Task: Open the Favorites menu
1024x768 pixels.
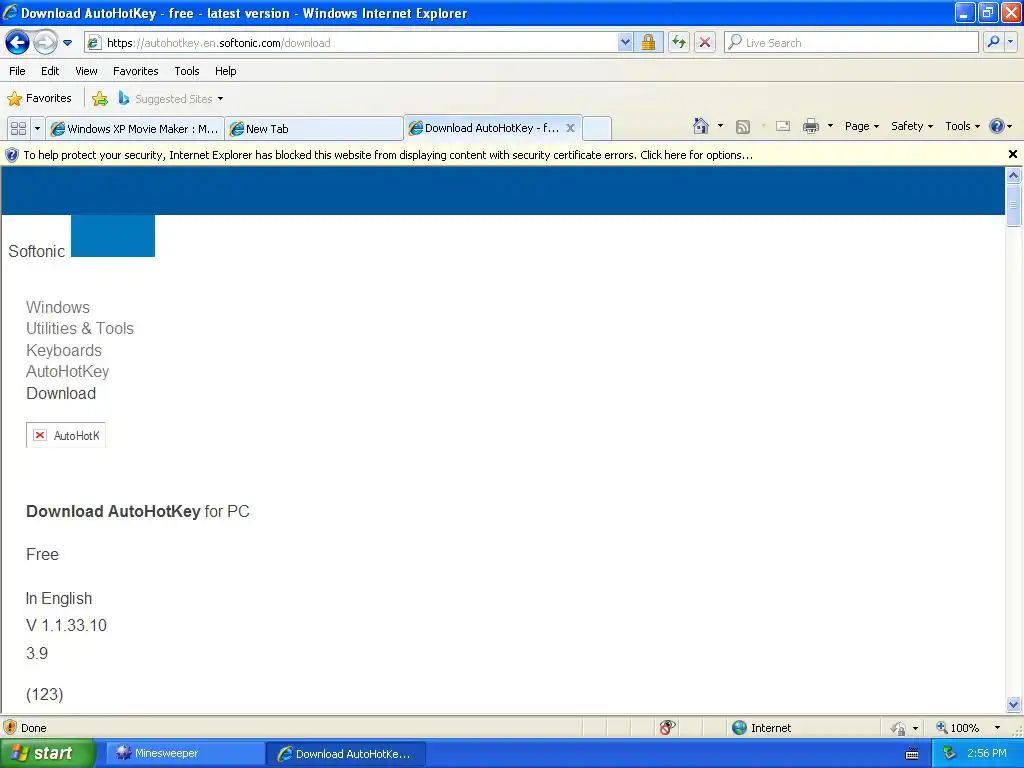Action: (x=135, y=71)
